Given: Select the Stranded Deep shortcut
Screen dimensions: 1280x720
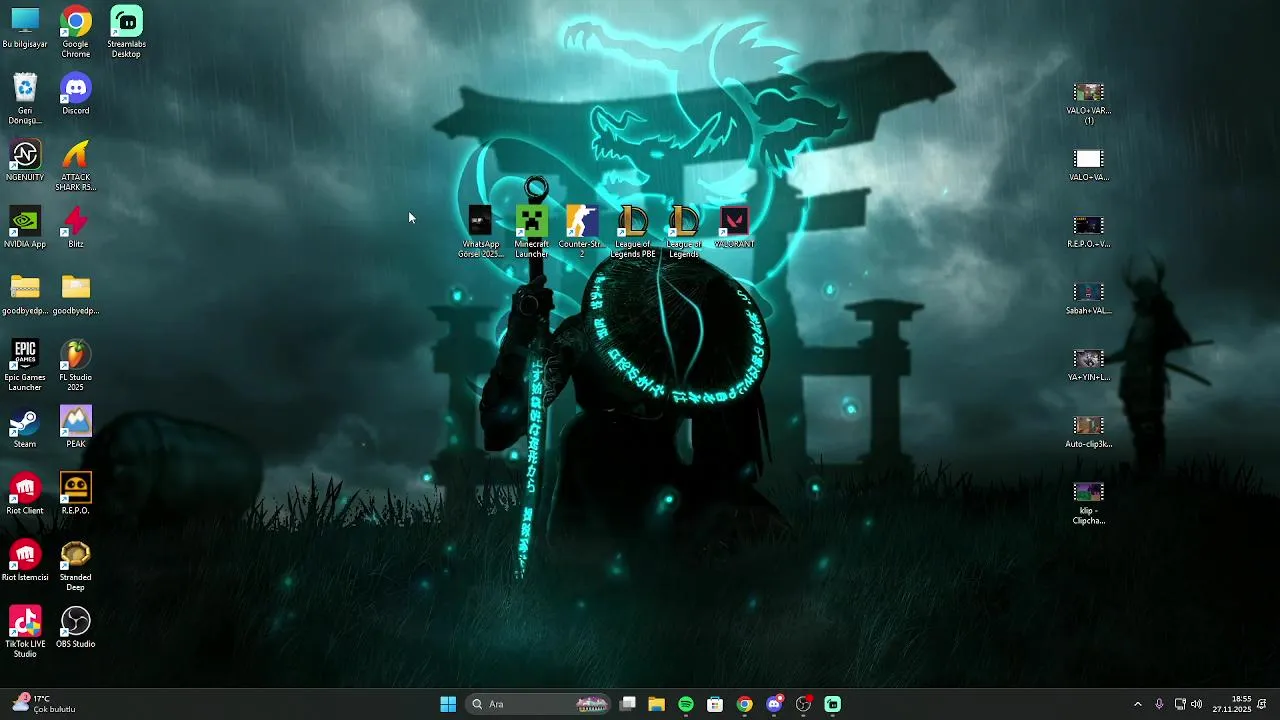Looking at the screenshot, I should click(76, 565).
